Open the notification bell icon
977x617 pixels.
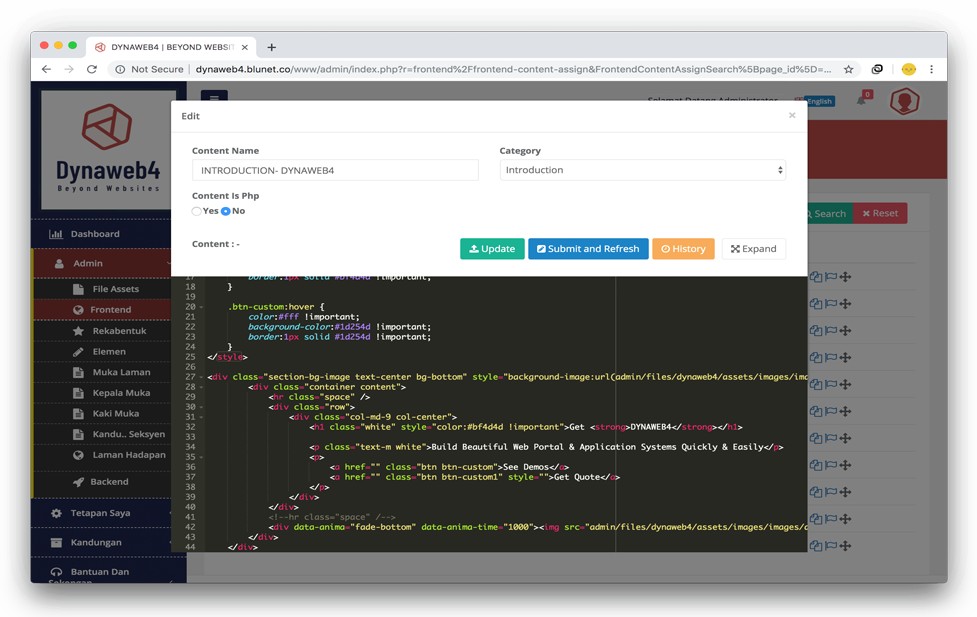click(862, 100)
